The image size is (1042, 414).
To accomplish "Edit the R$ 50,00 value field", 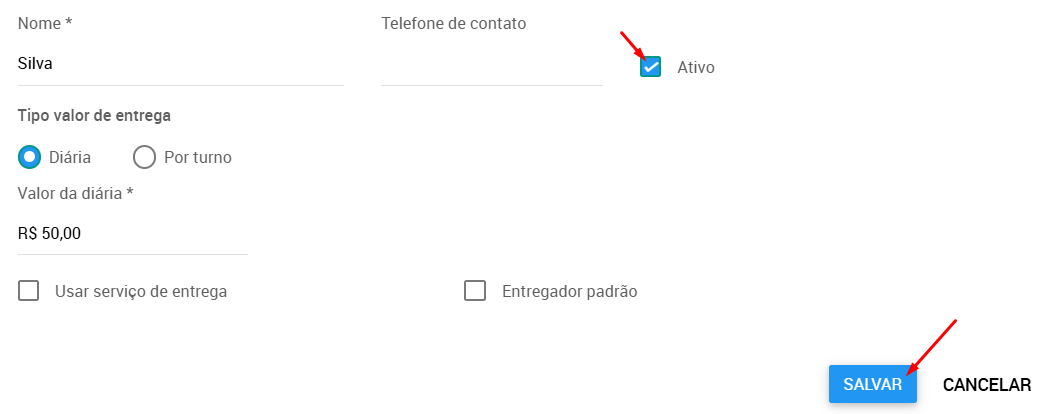I will [x=133, y=233].
